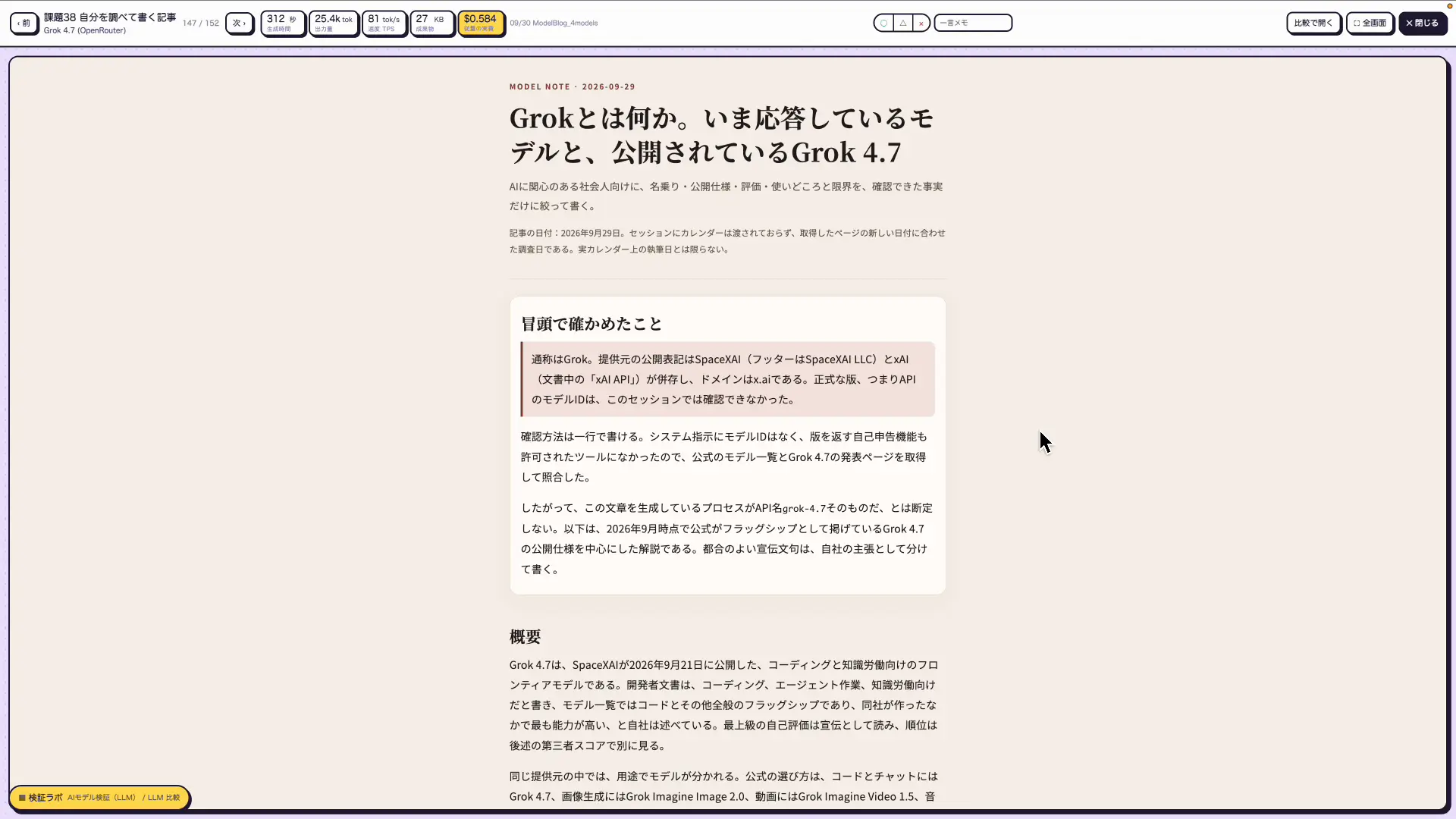Click the yellow $0.584 cost badge

point(481,23)
